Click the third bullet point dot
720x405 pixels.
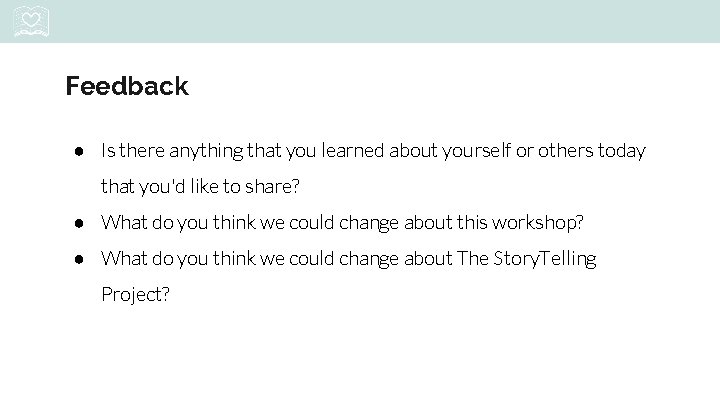[76, 259]
